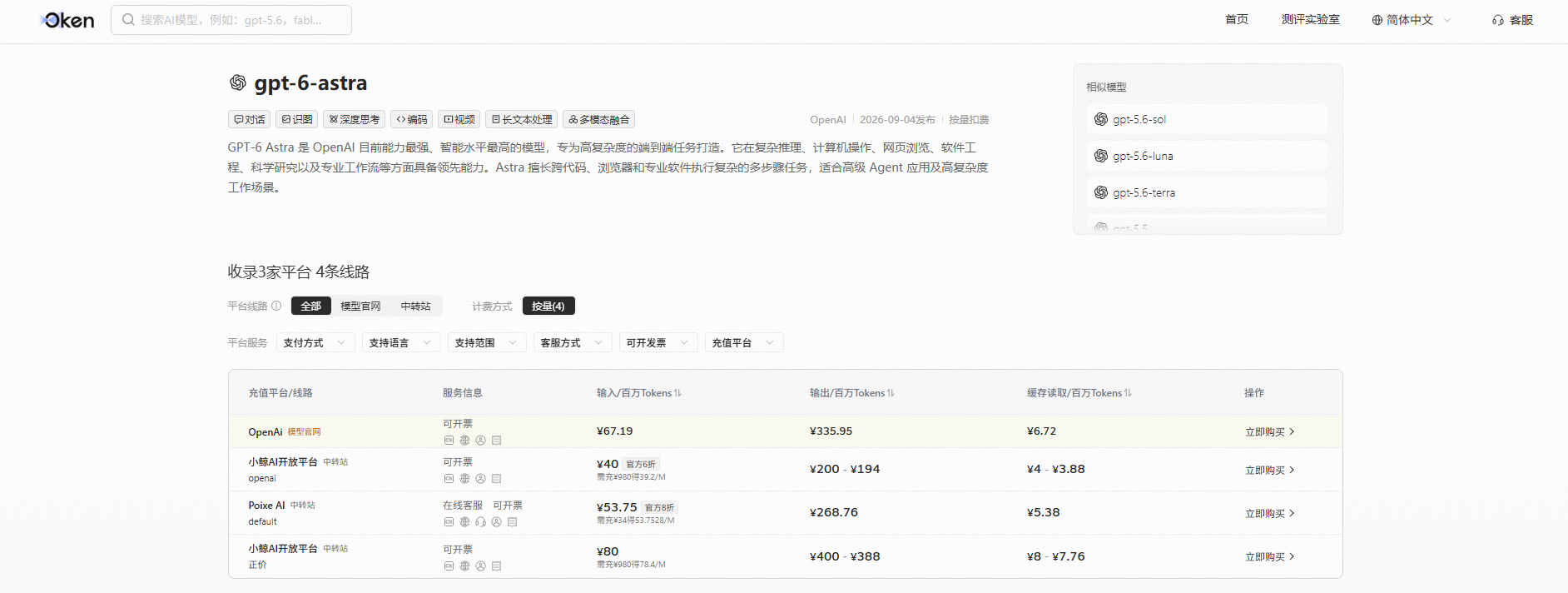Open similar model gpt-5.6-terra
This screenshot has height=593, width=1568.
point(1207,192)
